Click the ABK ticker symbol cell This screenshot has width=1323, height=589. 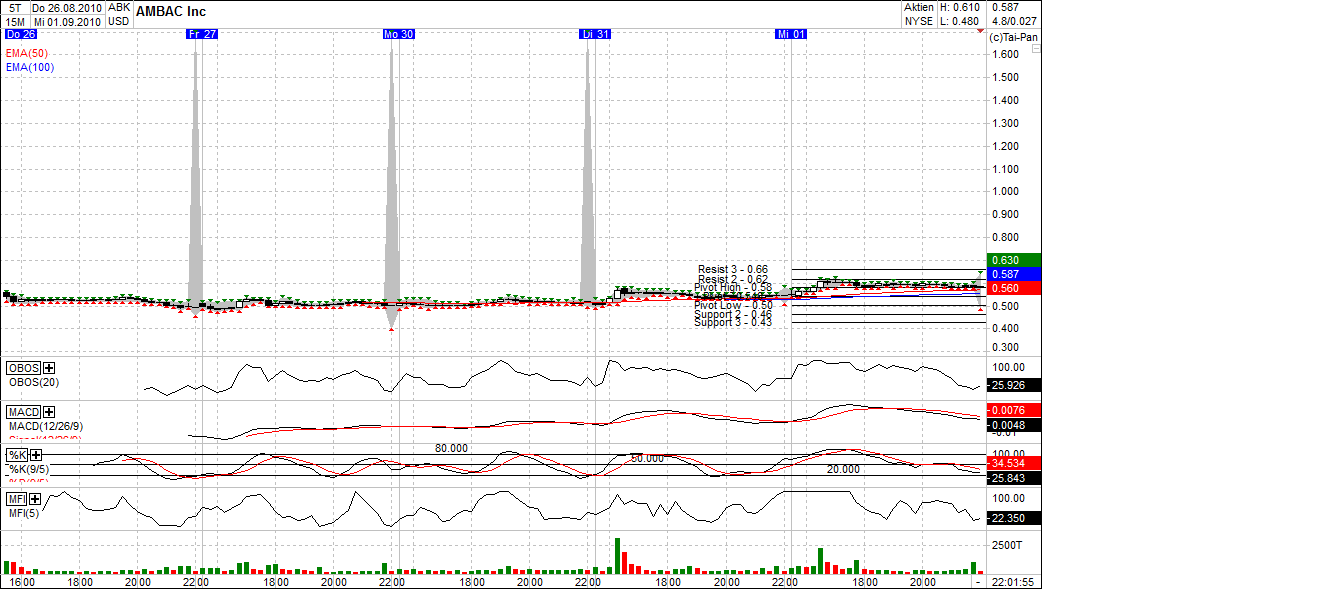(x=118, y=7)
